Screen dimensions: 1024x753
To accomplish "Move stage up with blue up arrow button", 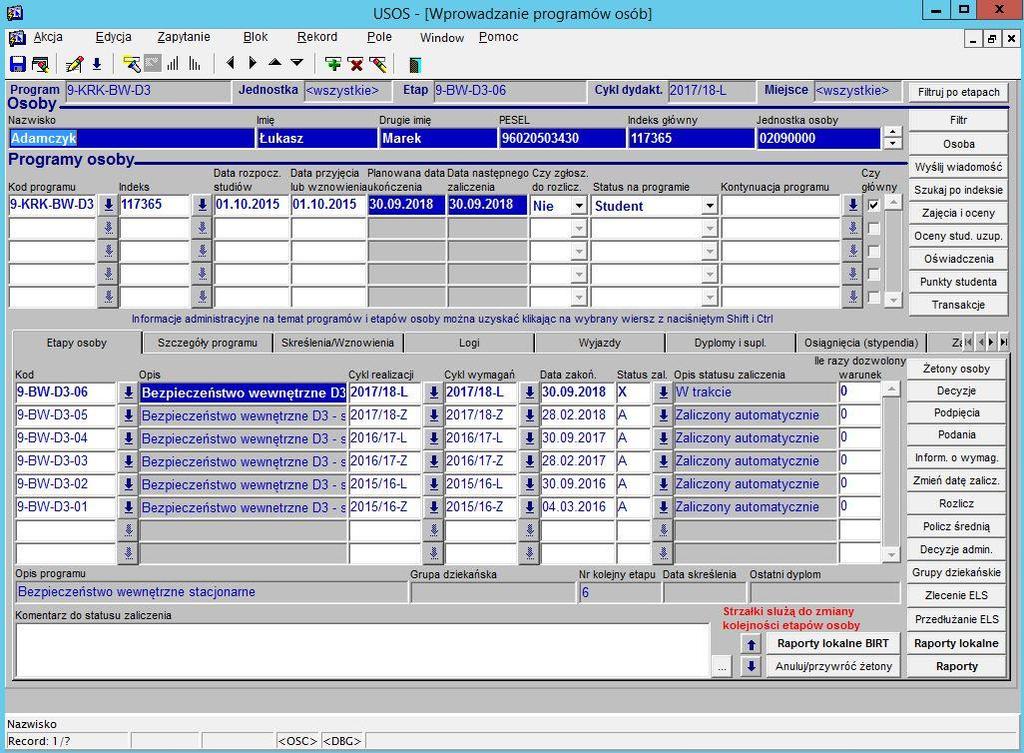I will (x=751, y=644).
